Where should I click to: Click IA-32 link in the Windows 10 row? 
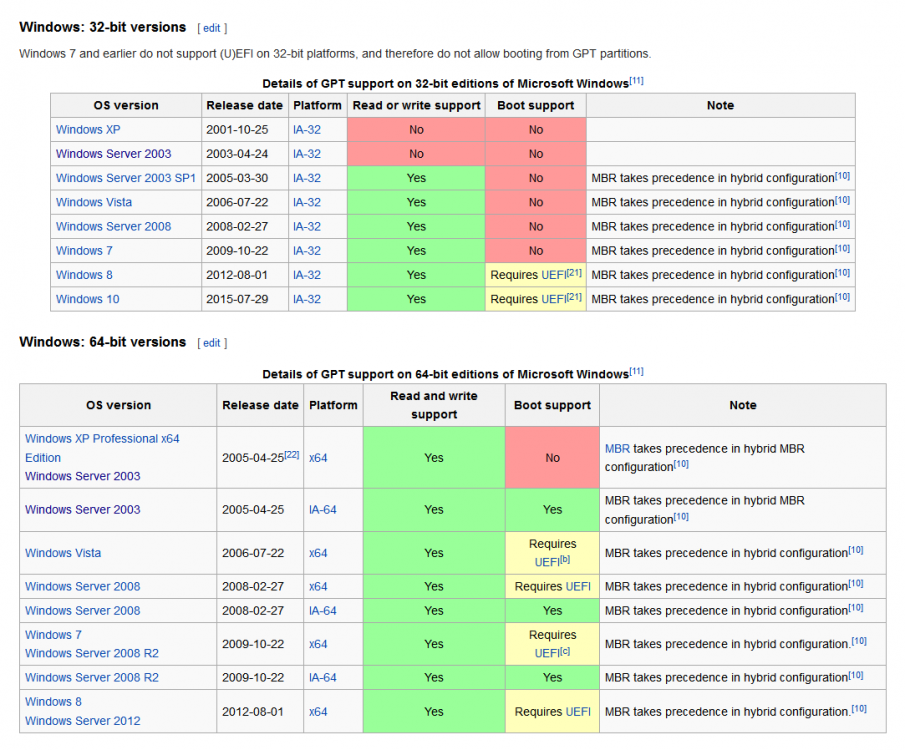coord(307,299)
